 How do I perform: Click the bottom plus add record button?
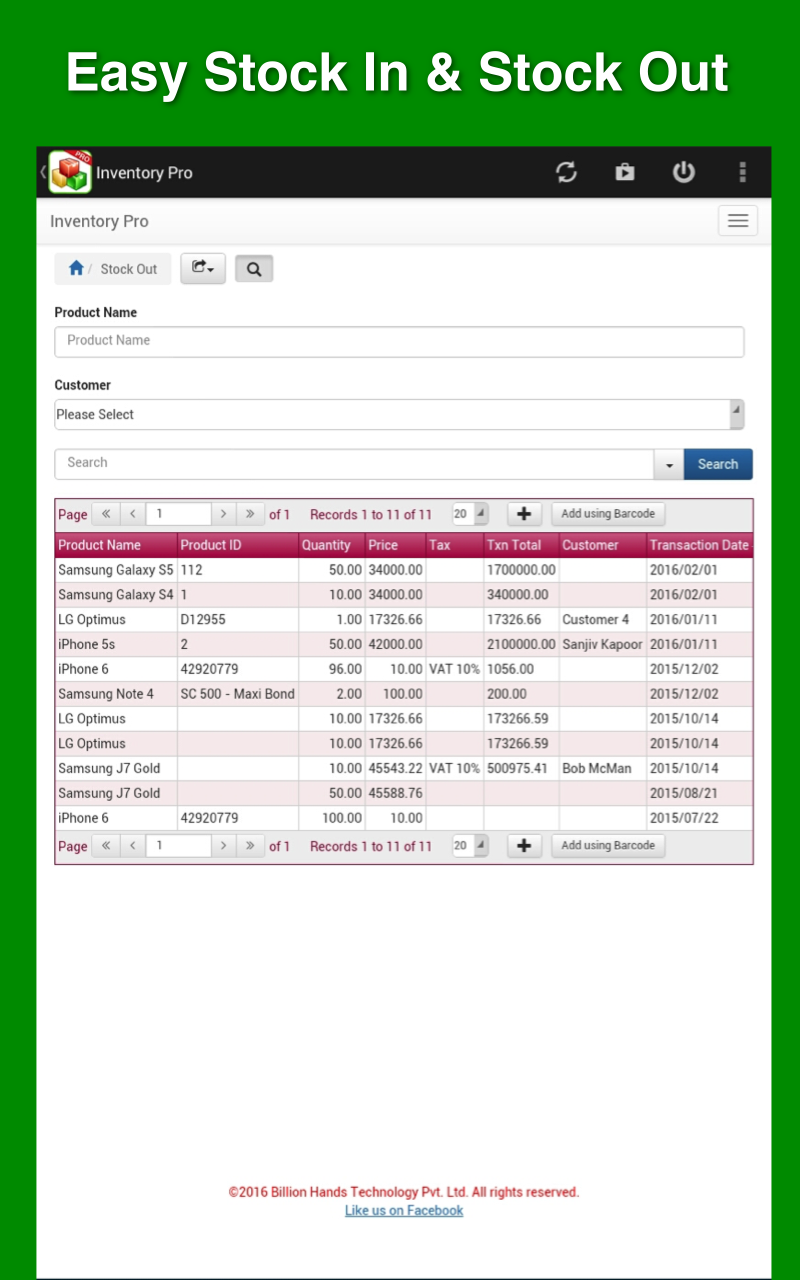tap(524, 846)
